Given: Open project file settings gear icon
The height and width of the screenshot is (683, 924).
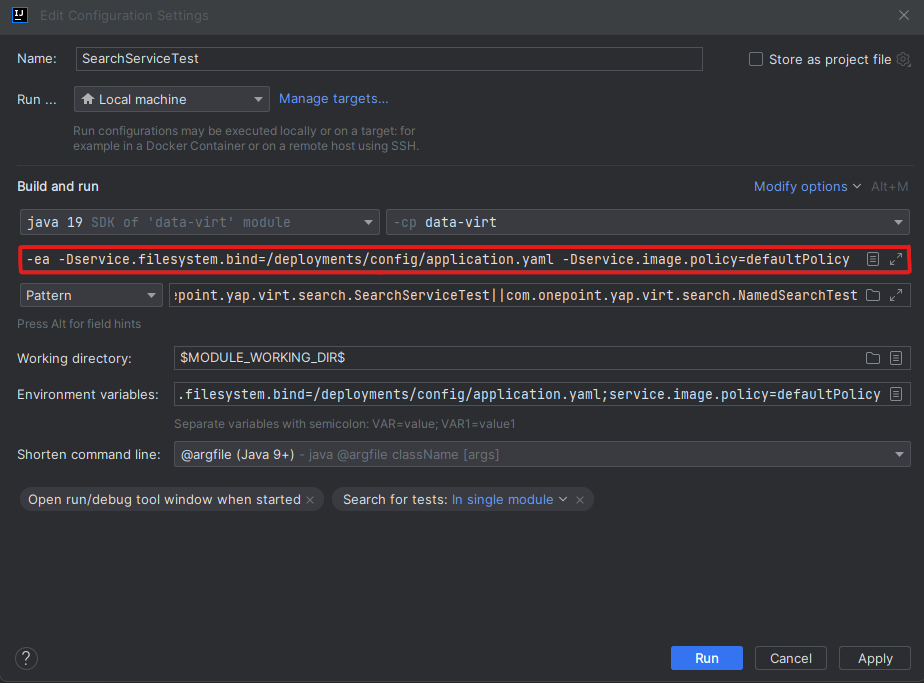Looking at the screenshot, I should (903, 59).
